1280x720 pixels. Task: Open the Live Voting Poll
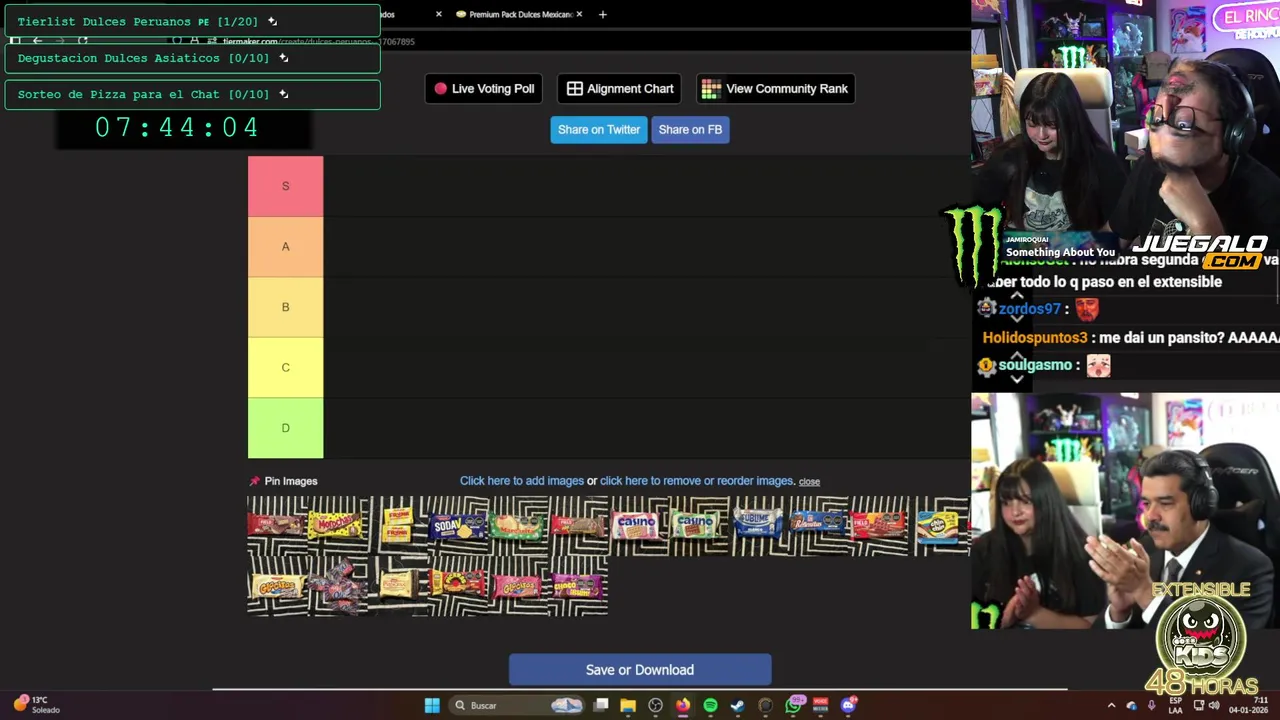tap(485, 88)
